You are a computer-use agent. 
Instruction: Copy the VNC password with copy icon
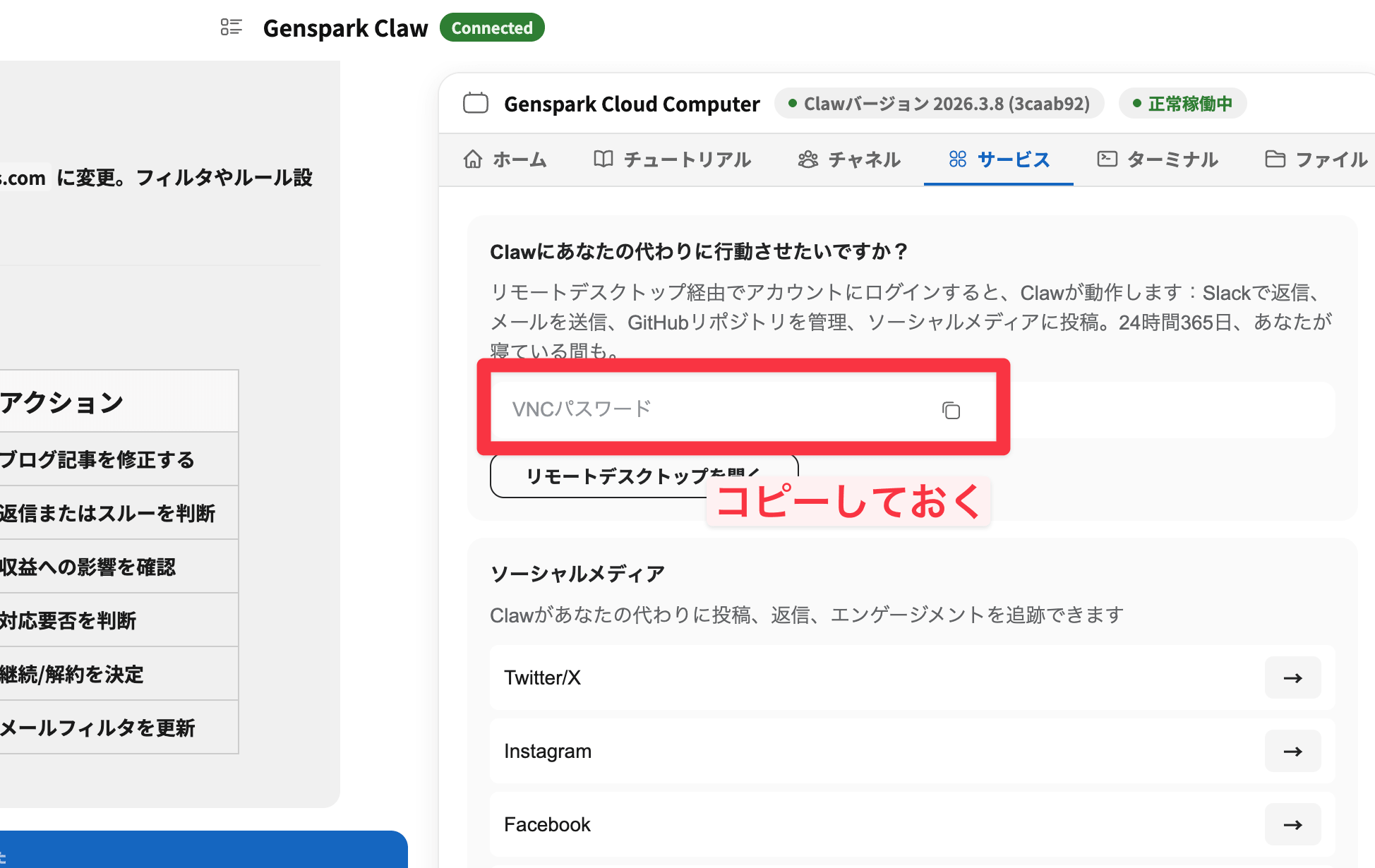(951, 410)
